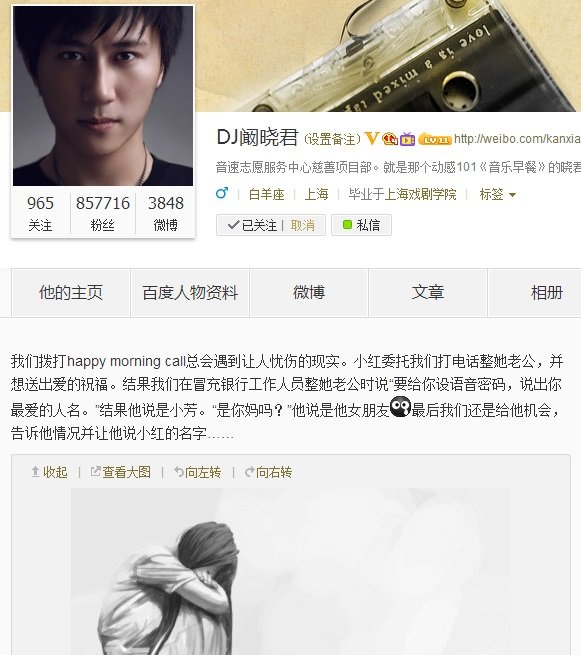Open full-size image via 查看大图
The image size is (581, 655).
[121, 472]
